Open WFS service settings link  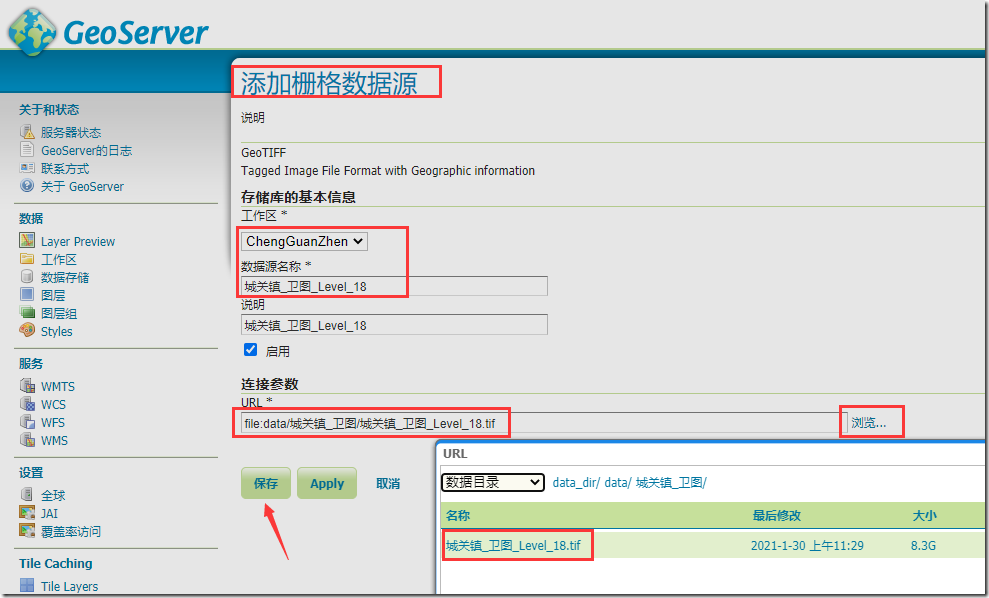[x=53, y=422]
